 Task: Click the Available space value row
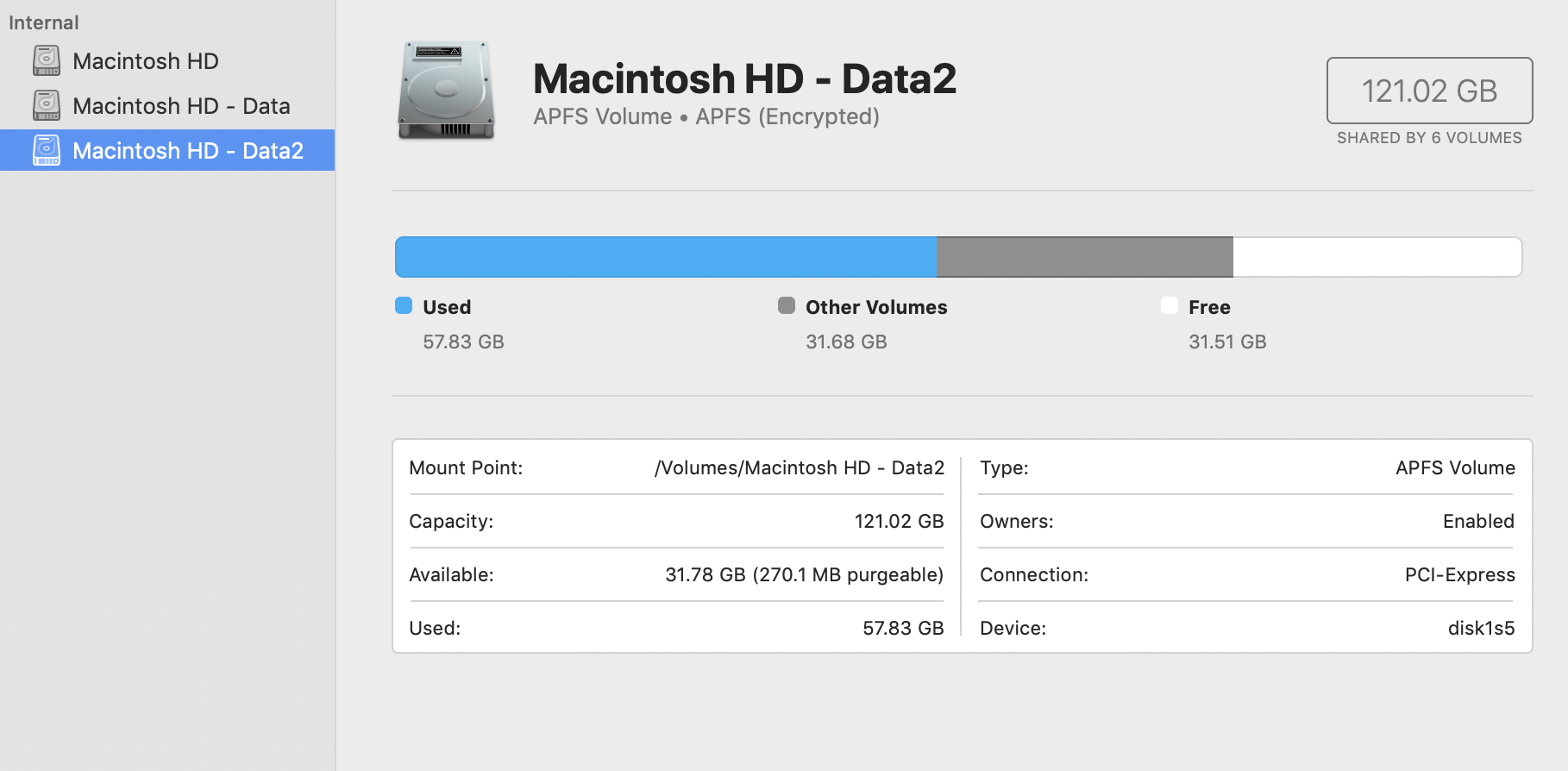click(x=804, y=575)
